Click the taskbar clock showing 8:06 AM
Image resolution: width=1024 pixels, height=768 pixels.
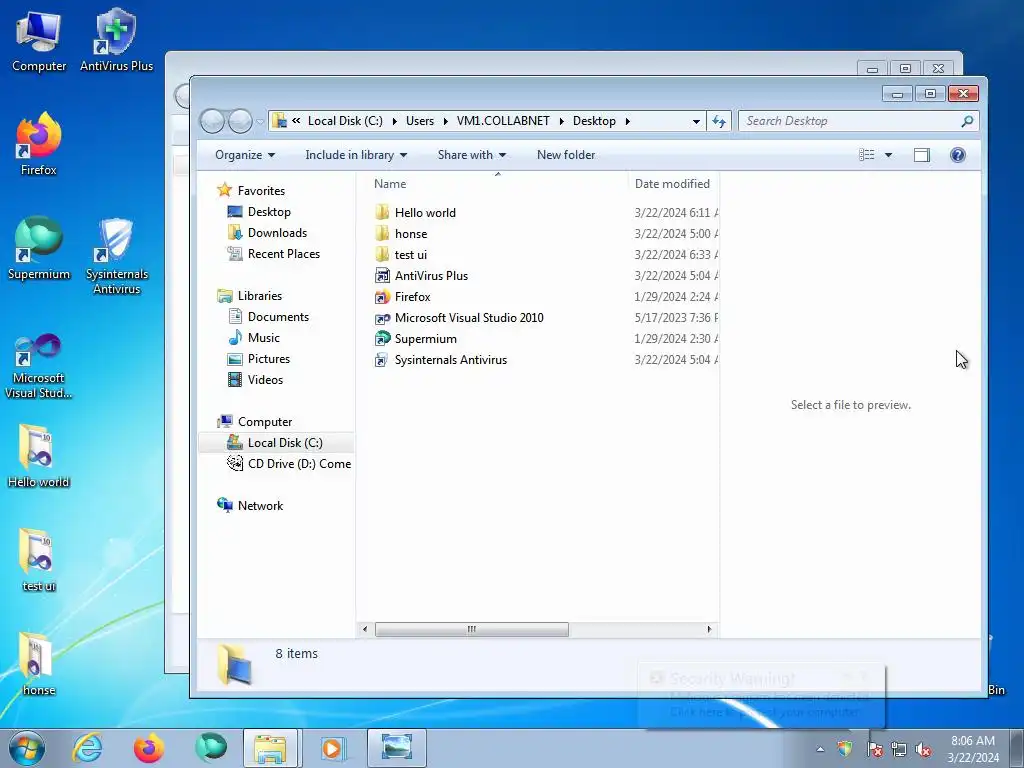point(972,749)
